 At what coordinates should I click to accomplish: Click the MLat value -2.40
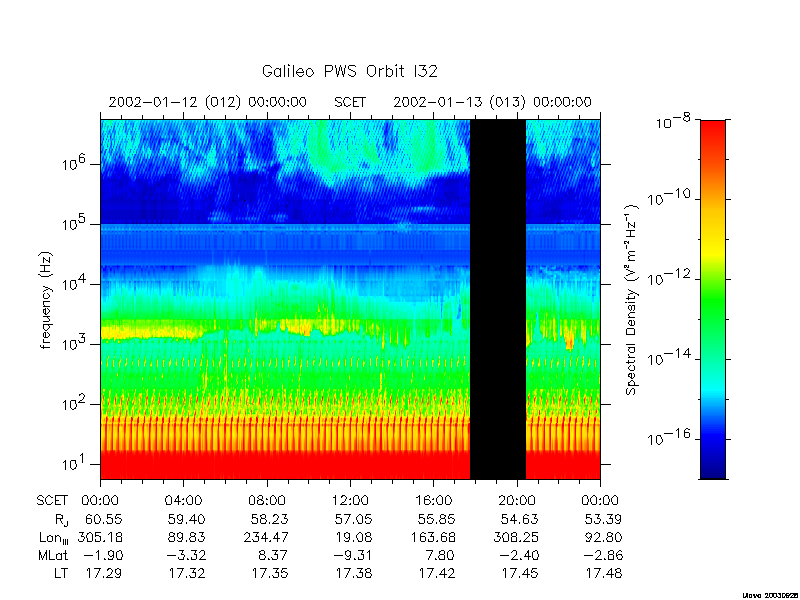(517, 556)
